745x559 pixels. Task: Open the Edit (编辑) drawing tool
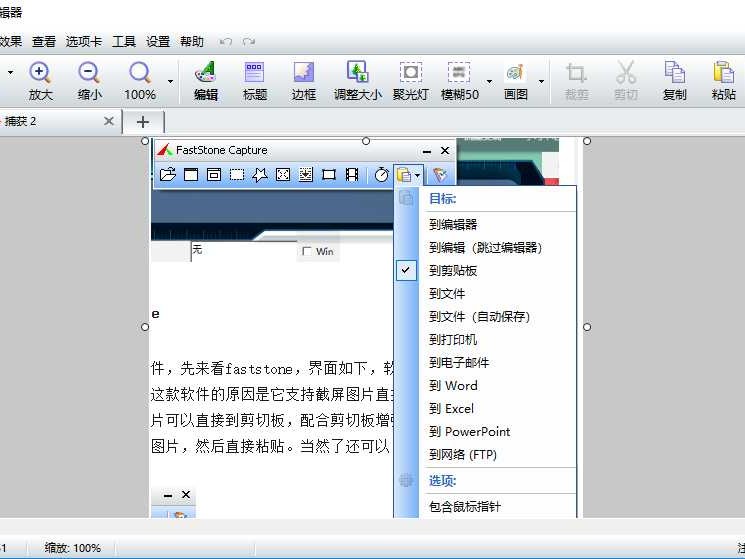[x=205, y=80]
